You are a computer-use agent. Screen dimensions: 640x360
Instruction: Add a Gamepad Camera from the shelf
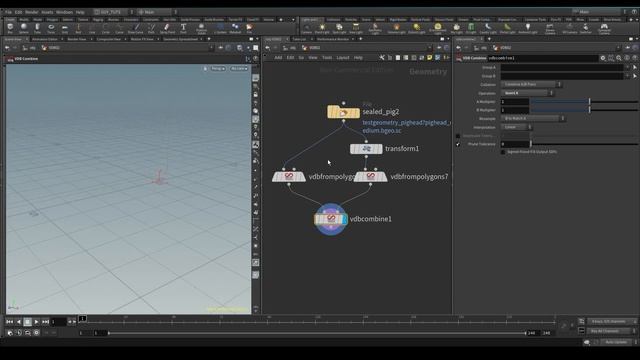tap(604, 29)
